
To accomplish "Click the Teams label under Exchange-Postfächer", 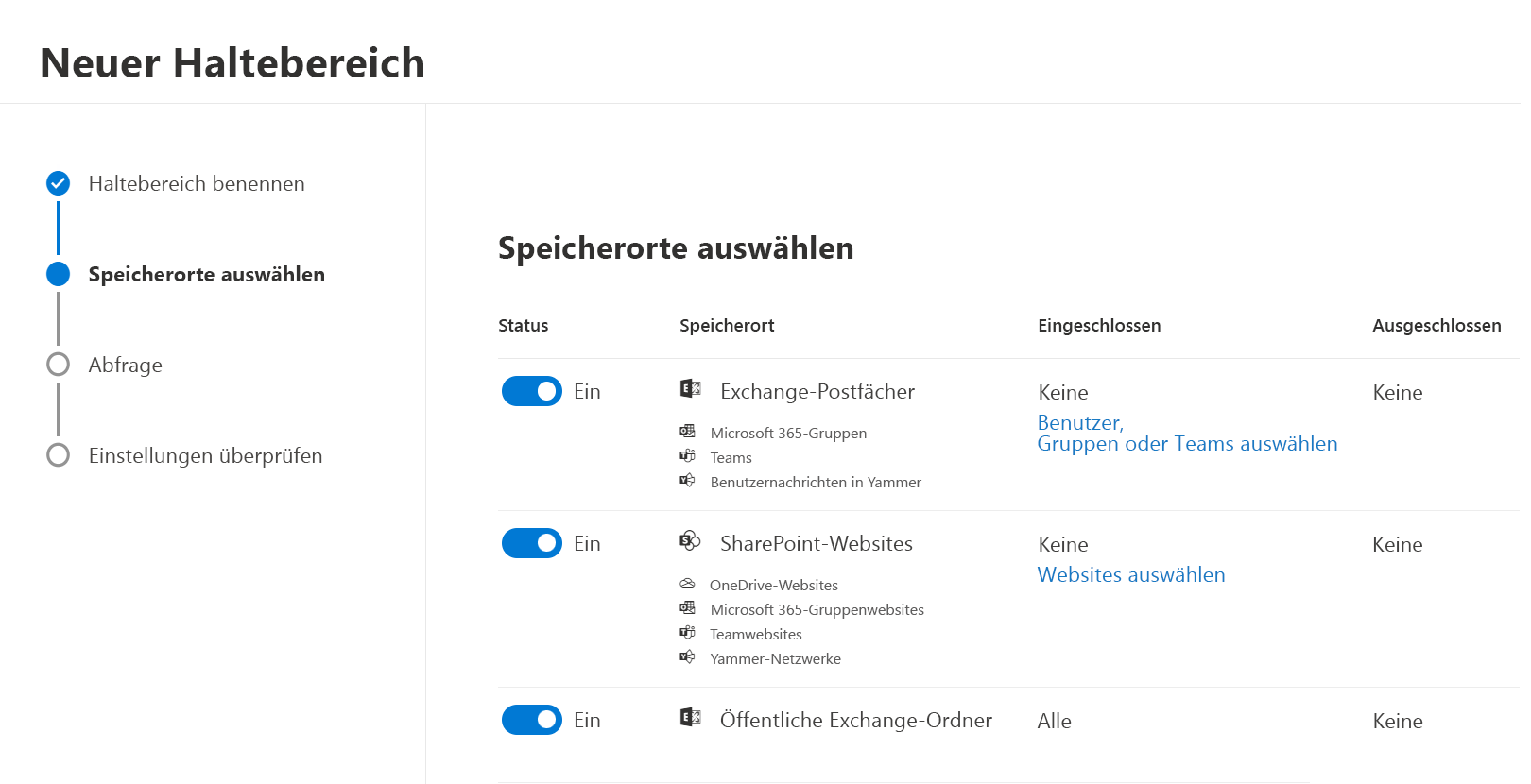I will click(731, 457).
